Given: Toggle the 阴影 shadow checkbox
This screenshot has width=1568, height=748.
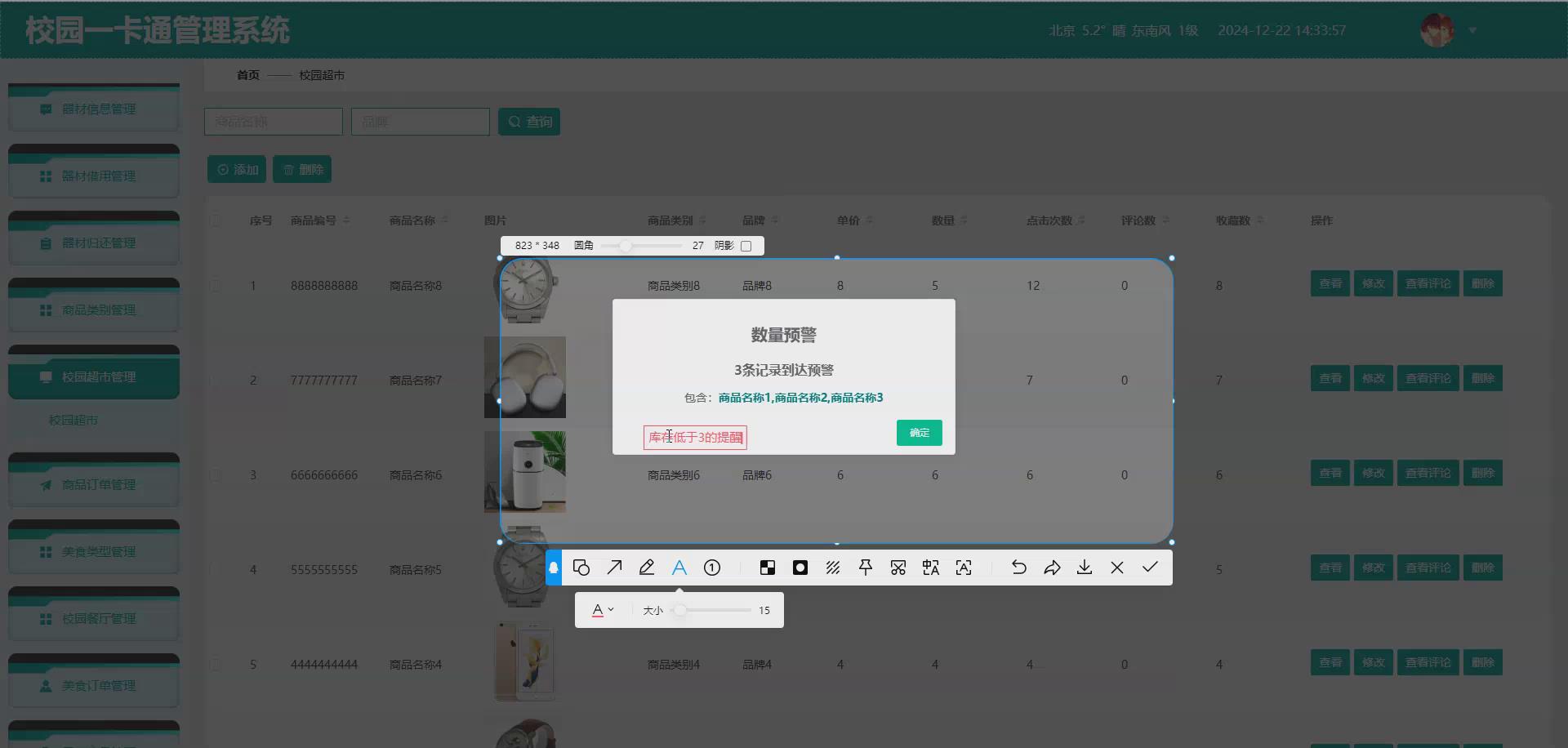Looking at the screenshot, I should [746, 246].
